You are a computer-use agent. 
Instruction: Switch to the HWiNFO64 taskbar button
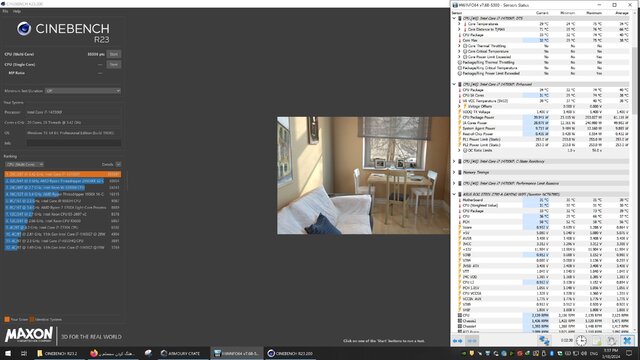tap(237, 353)
